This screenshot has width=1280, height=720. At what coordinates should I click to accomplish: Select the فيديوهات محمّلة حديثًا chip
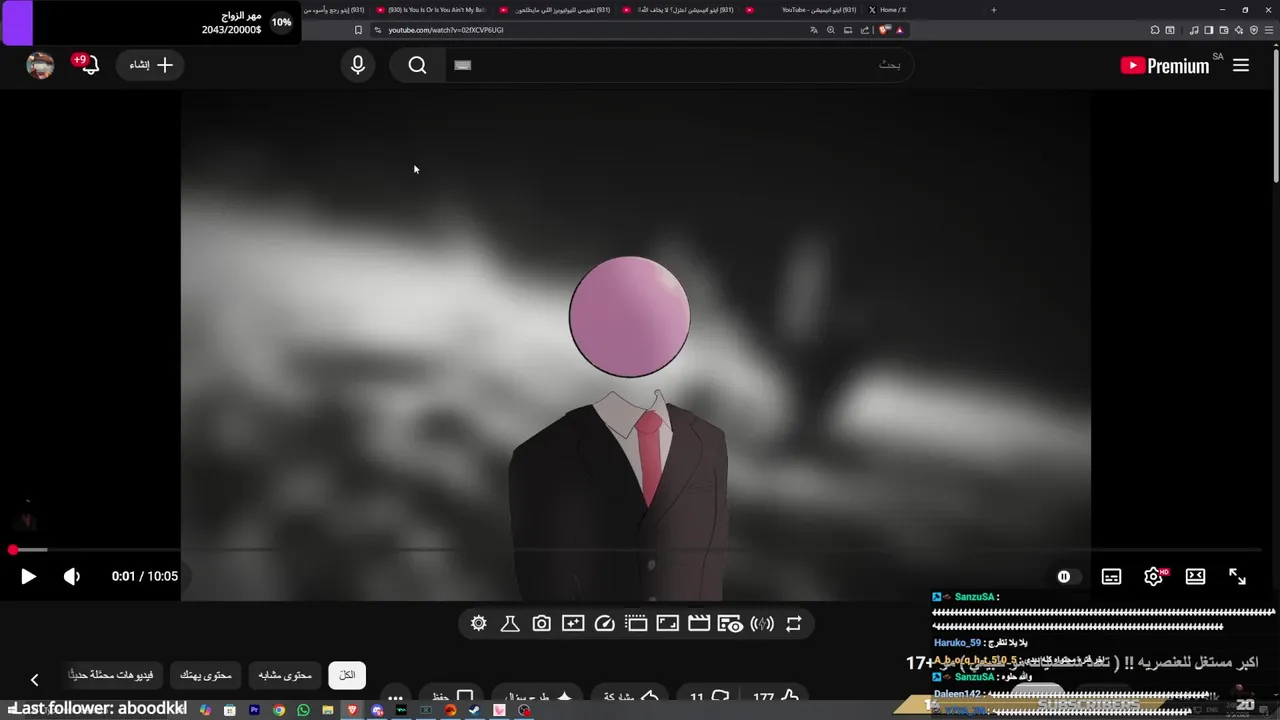point(111,675)
